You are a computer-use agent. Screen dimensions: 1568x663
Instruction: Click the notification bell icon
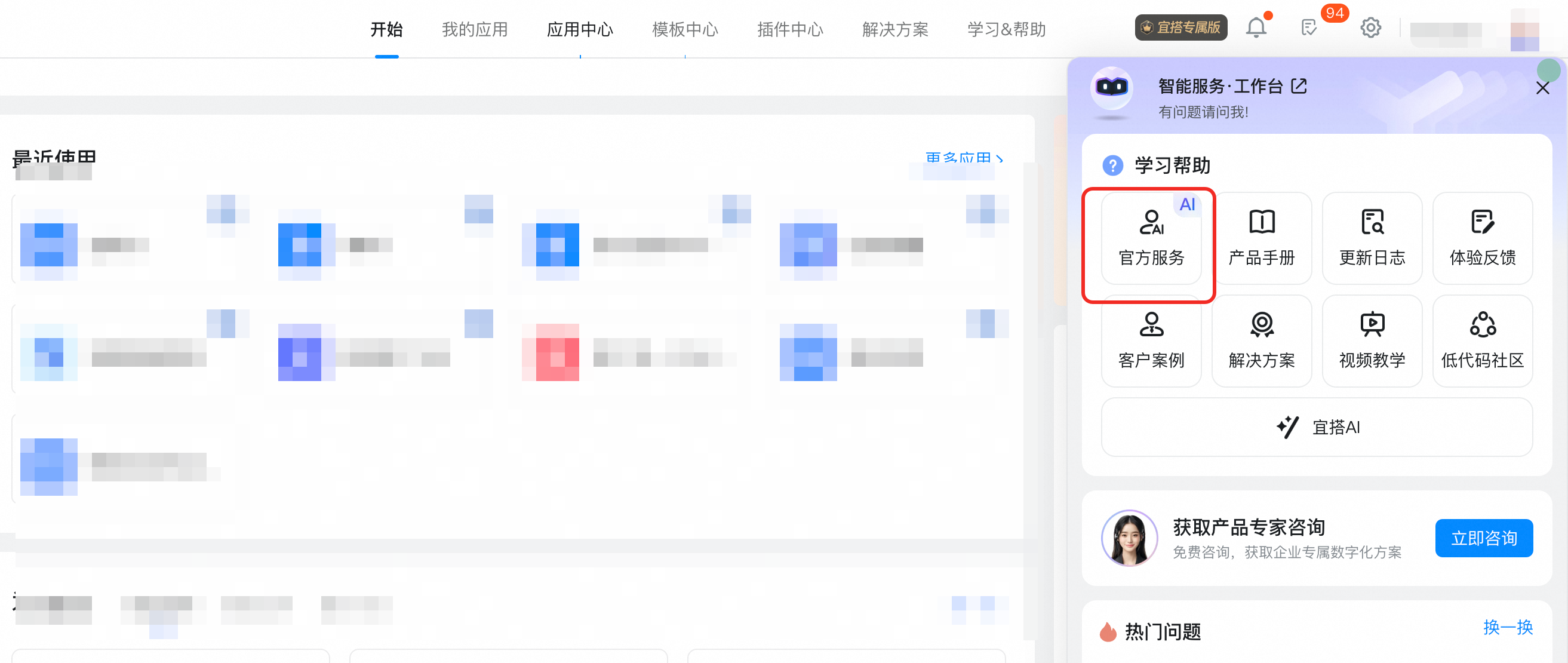pos(1256,28)
